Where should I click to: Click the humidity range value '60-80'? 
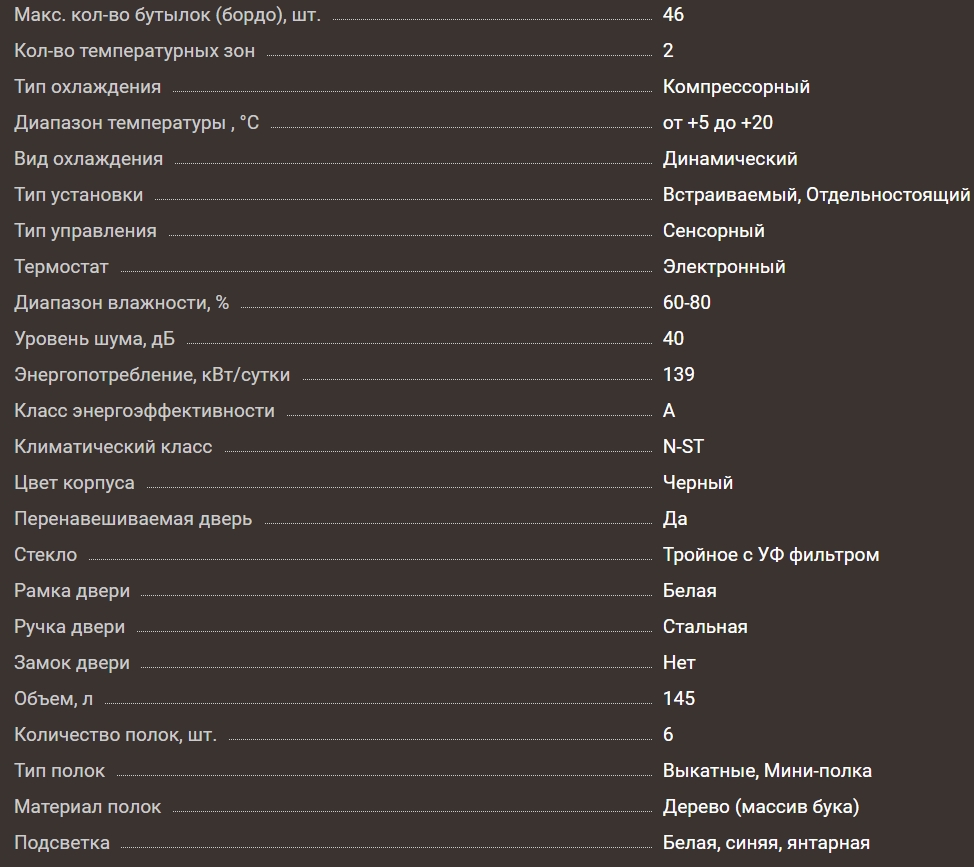[687, 303]
